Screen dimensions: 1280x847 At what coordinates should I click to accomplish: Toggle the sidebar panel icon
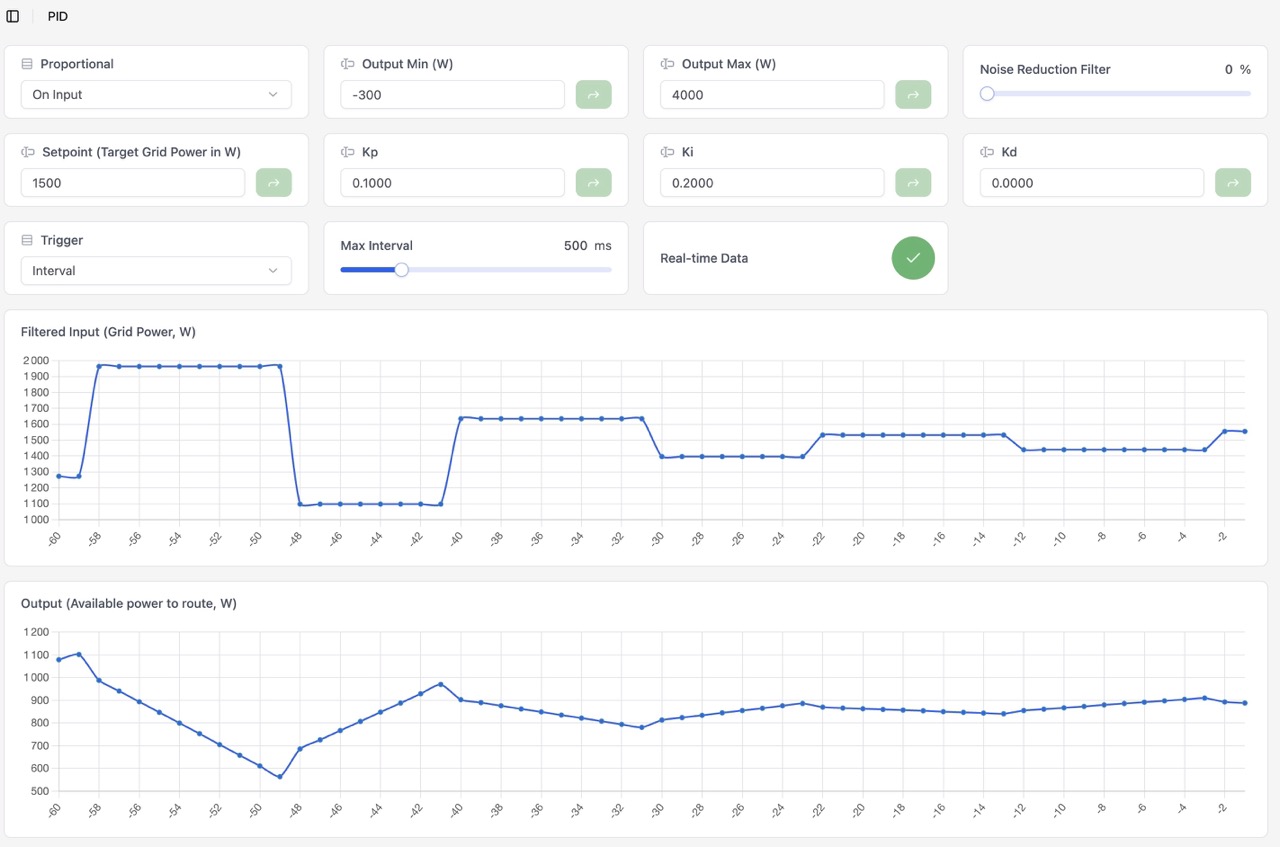(13, 16)
